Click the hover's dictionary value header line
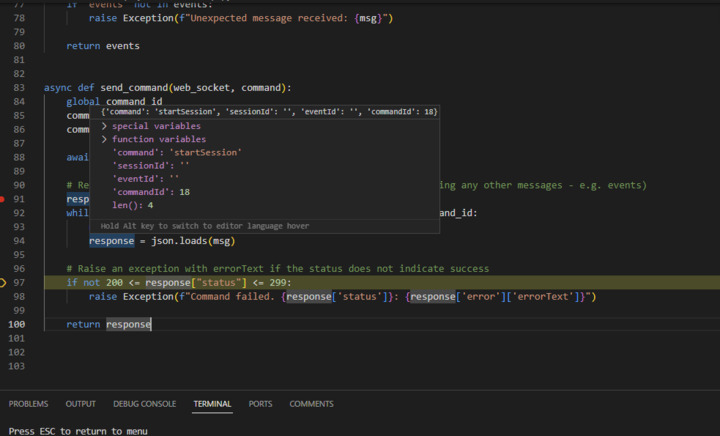The width and height of the screenshot is (720, 436). pos(268,112)
